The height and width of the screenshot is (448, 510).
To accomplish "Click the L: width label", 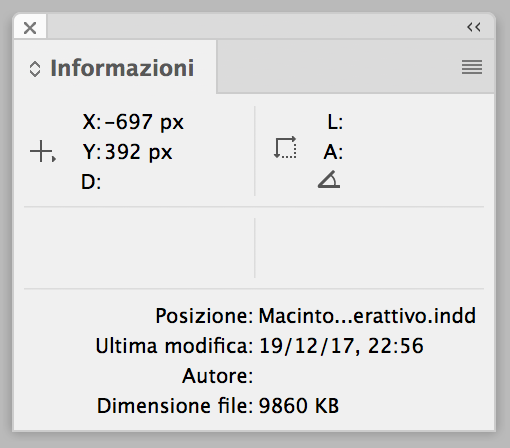I will 335,122.
